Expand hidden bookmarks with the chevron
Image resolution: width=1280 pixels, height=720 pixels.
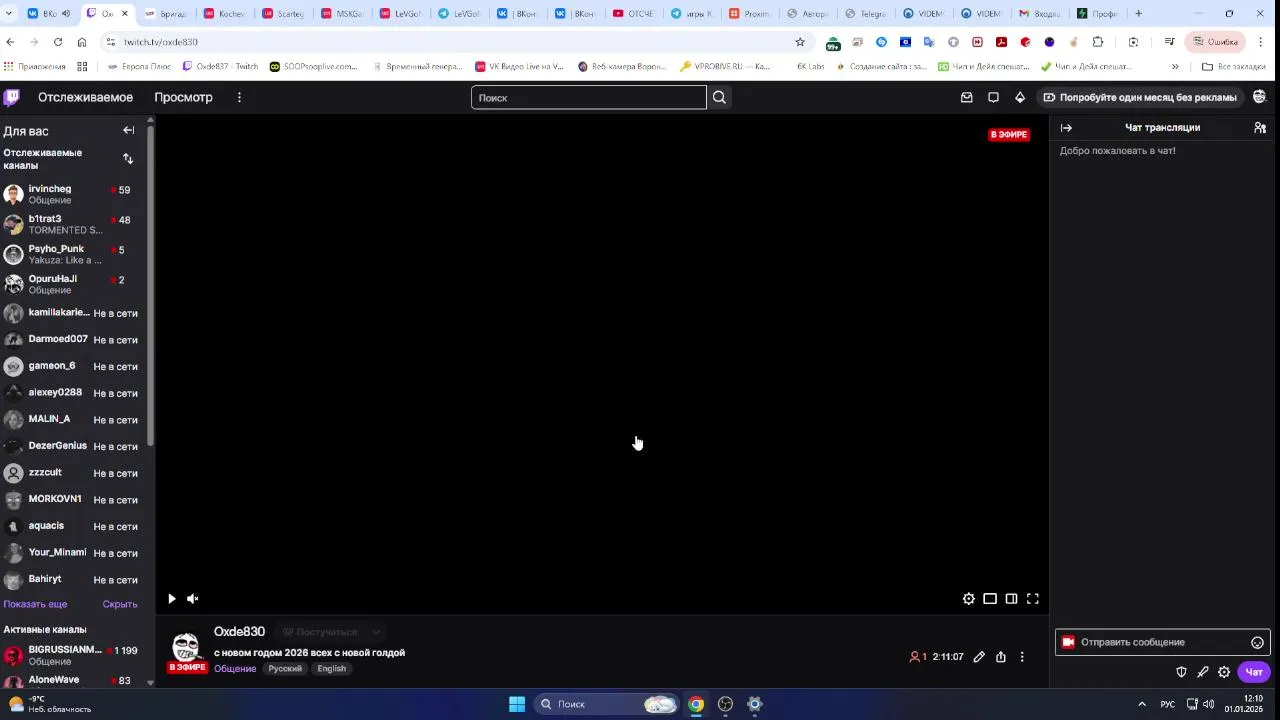tap(1175, 66)
